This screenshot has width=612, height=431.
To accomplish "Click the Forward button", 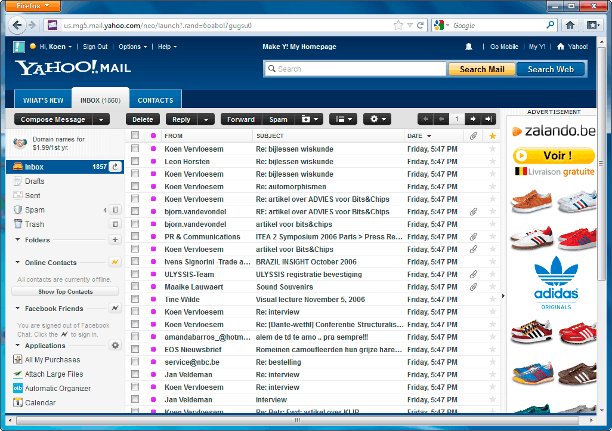I will (241, 119).
